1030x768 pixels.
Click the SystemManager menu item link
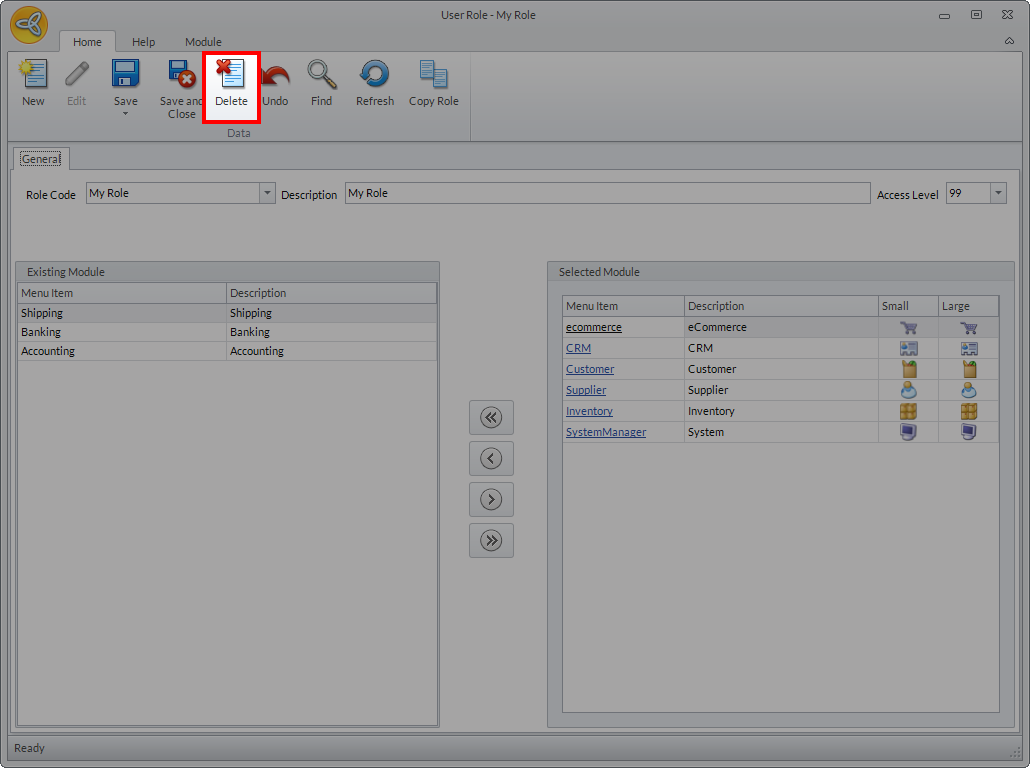tap(606, 432)
